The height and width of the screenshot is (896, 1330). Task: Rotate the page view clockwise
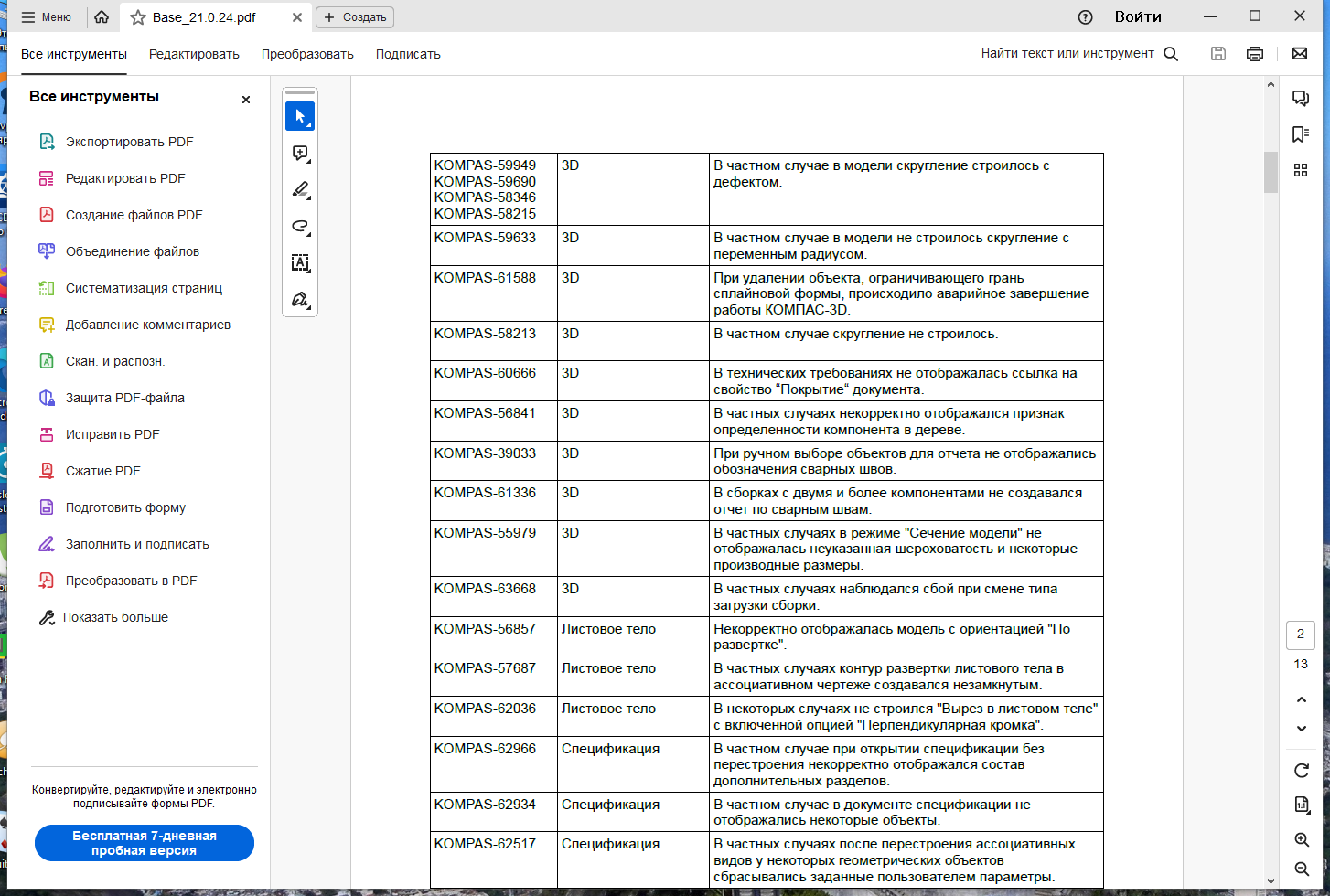[x=1301, y=771]
